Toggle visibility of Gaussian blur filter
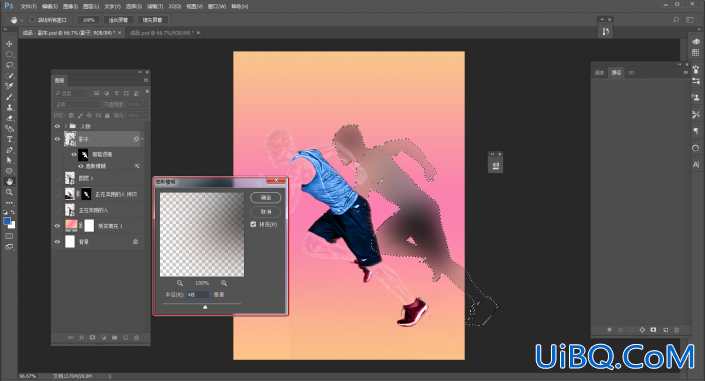This screenshot has height=381, width=705. pyautogui.click(x=81, y=166)
